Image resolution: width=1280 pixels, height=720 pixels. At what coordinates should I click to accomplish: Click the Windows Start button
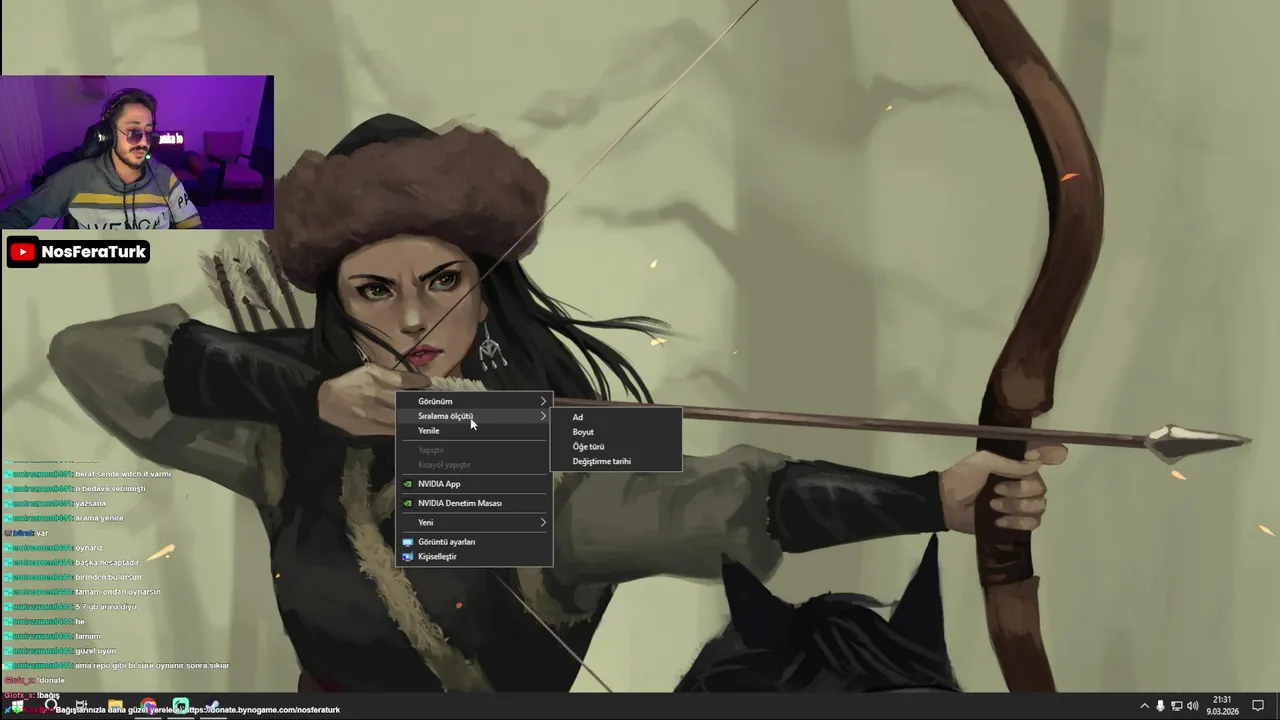point(17,706)
